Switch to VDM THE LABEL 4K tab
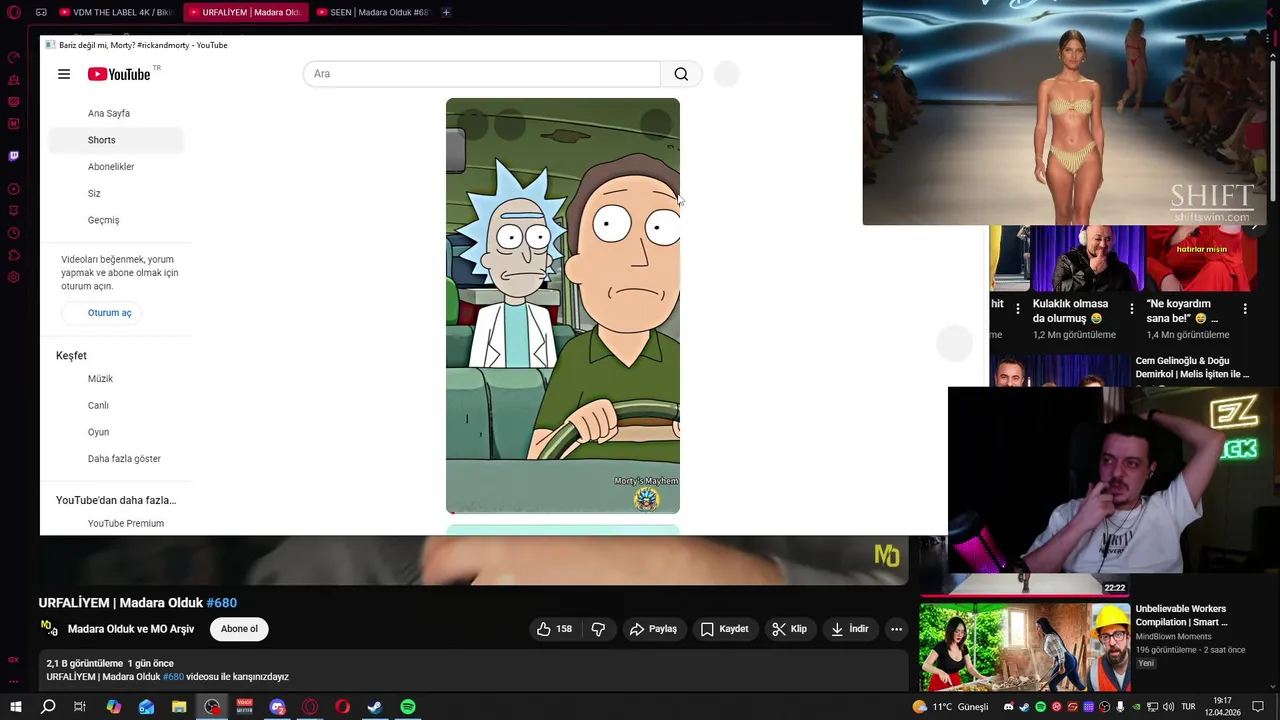 (x=116, y=12)
